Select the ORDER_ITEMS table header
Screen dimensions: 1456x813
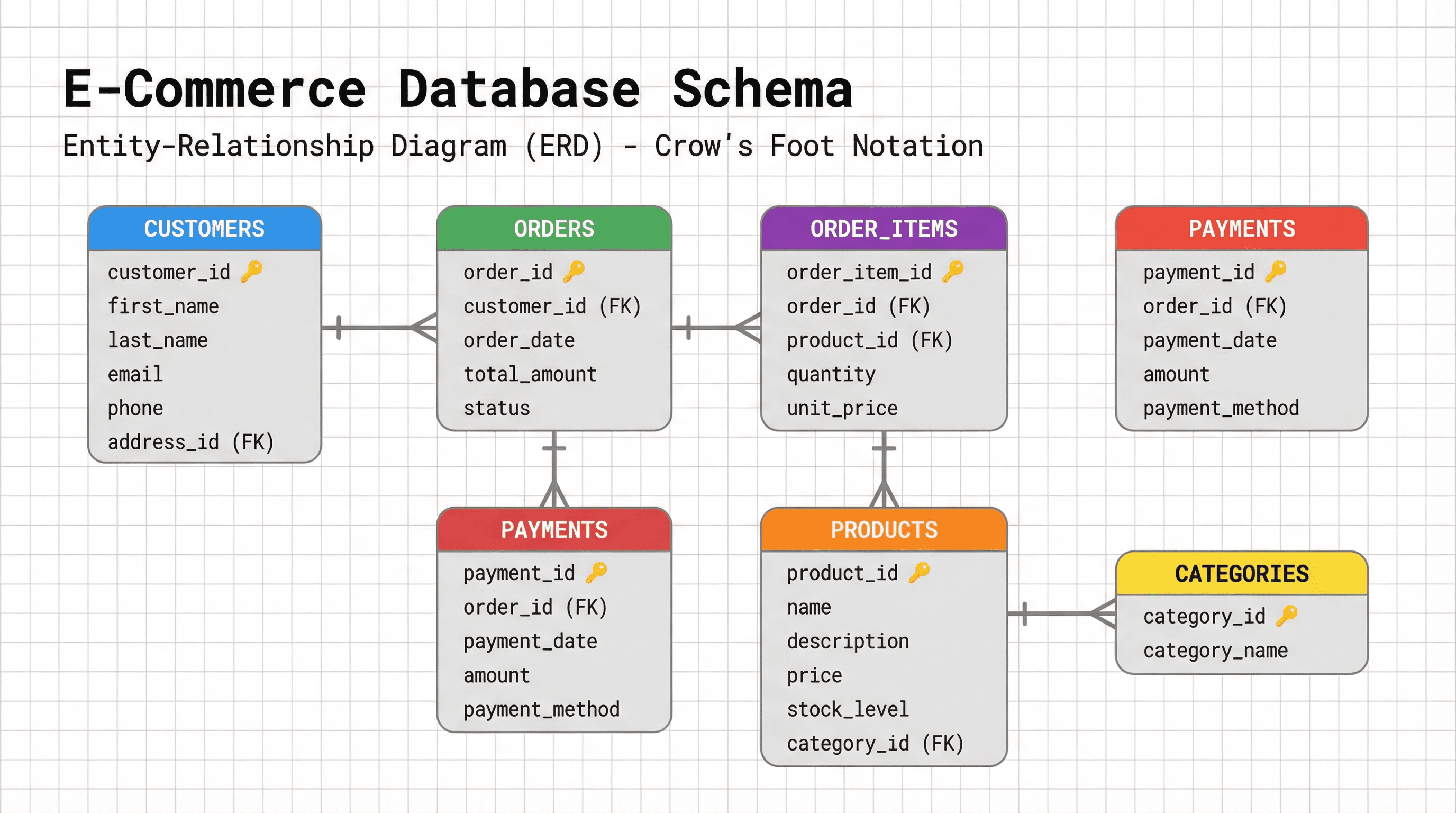point(884,229)
